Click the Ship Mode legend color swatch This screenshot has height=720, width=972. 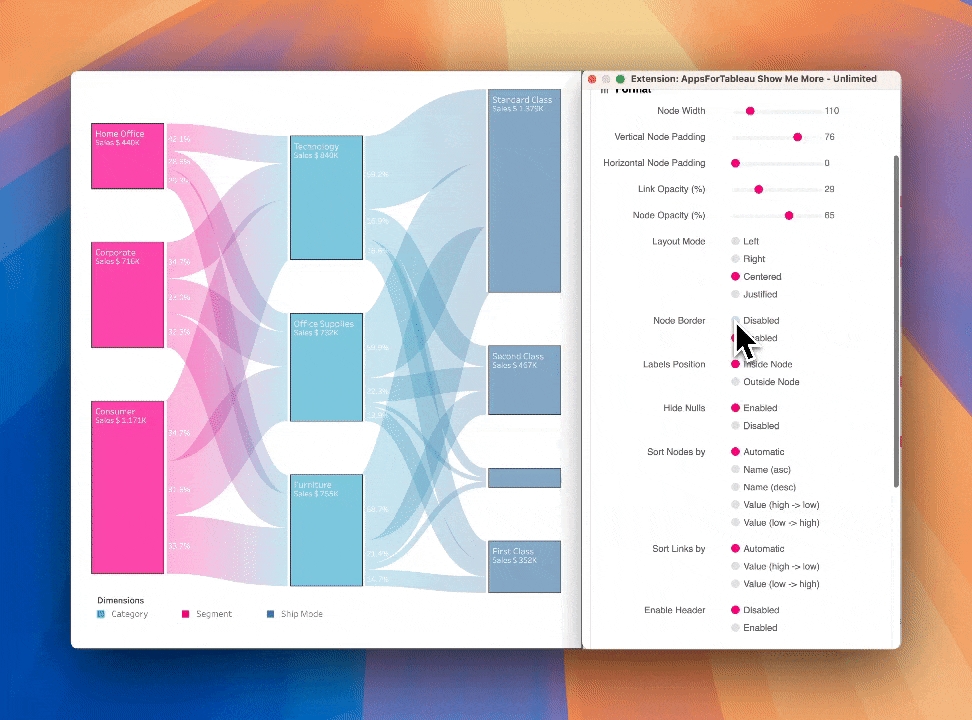tap(271, 614)
